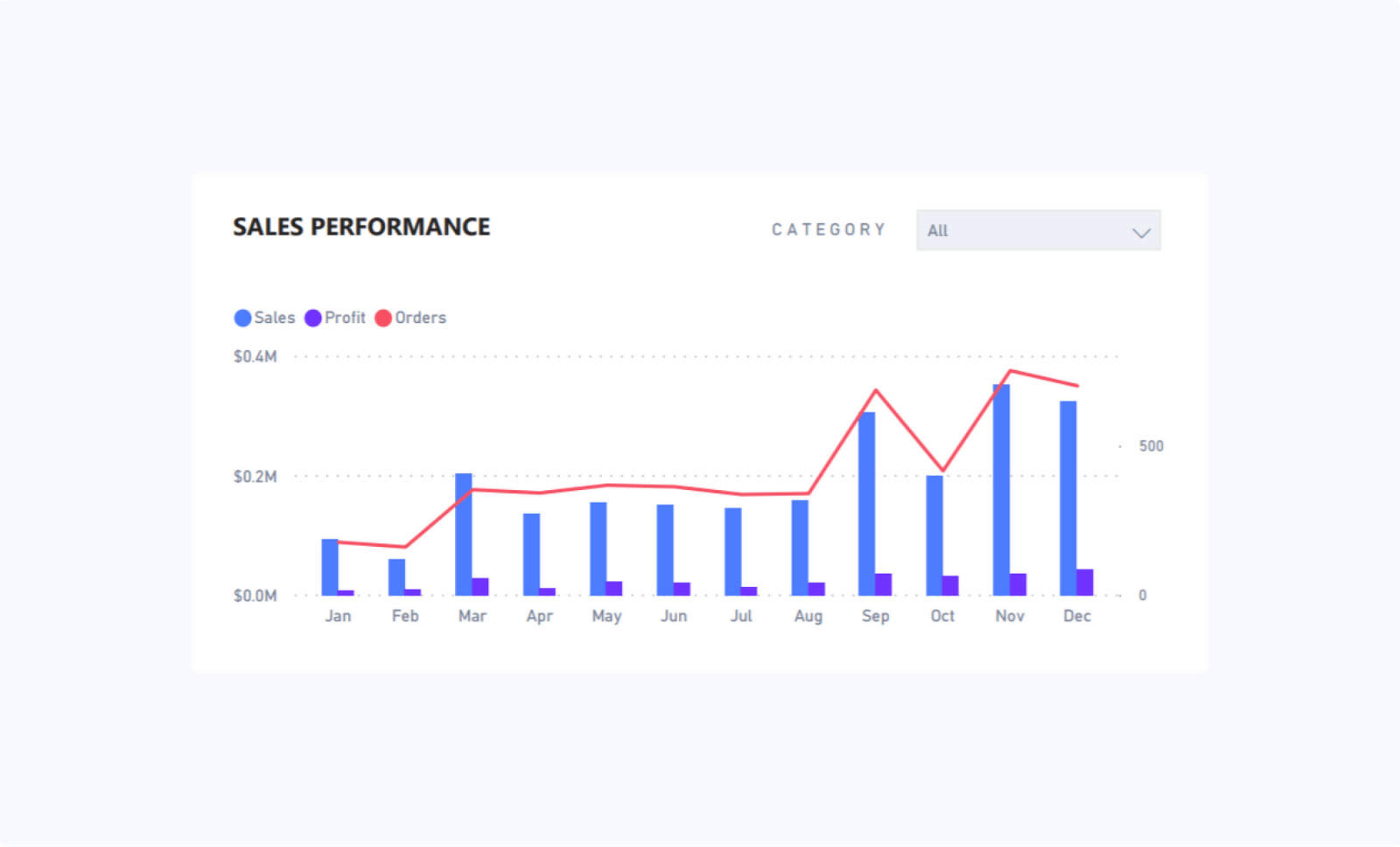Click the SALES PERFORMANCE title
1400x847 pixels.
coord(360,227)
